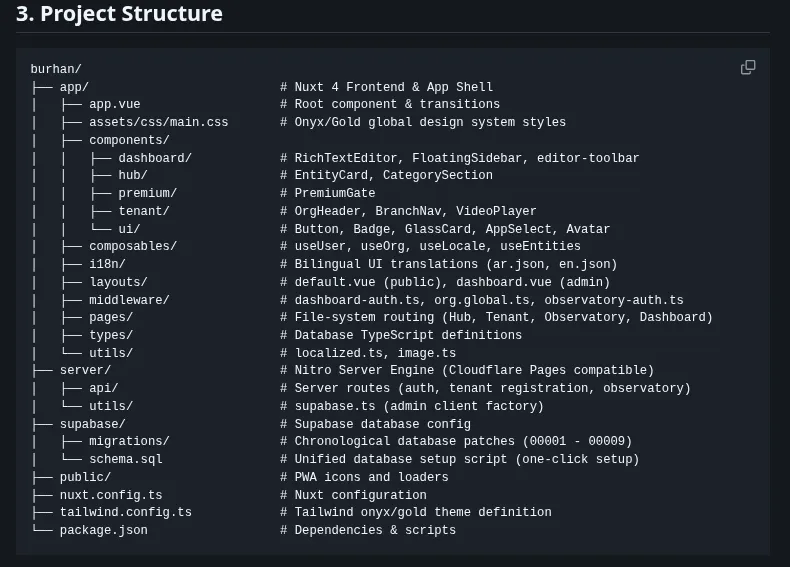Click comment "# PremiumGate"
The image size is (790, 567).
pos(328,194)
